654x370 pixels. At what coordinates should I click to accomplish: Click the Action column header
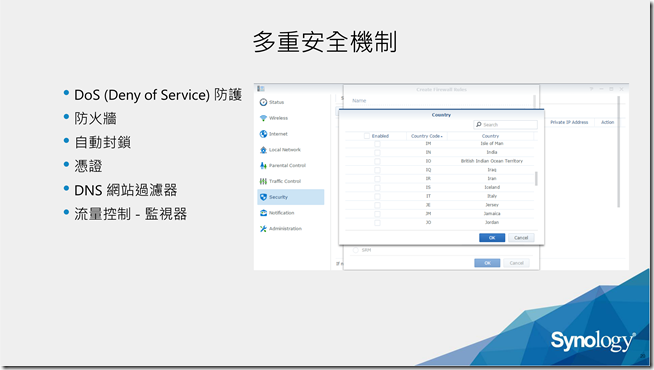click(607, 122)
